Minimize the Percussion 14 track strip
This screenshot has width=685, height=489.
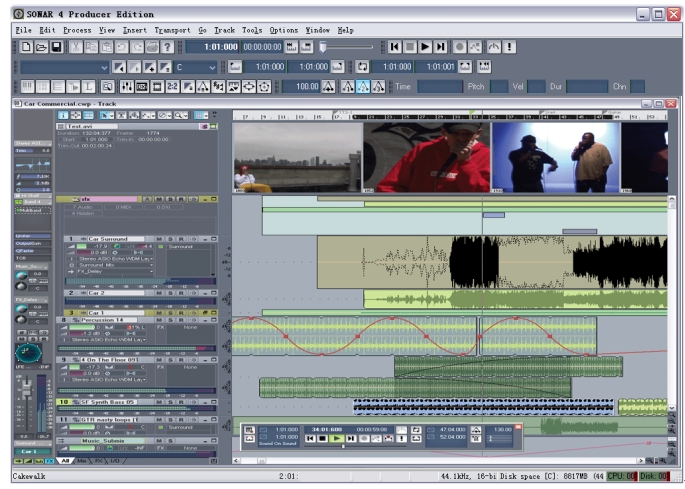click(x=205, y=320)
